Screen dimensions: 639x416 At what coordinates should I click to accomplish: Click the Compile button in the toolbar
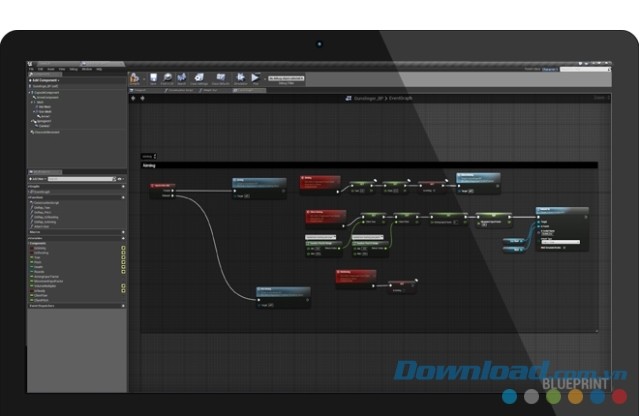pos(135,77)
